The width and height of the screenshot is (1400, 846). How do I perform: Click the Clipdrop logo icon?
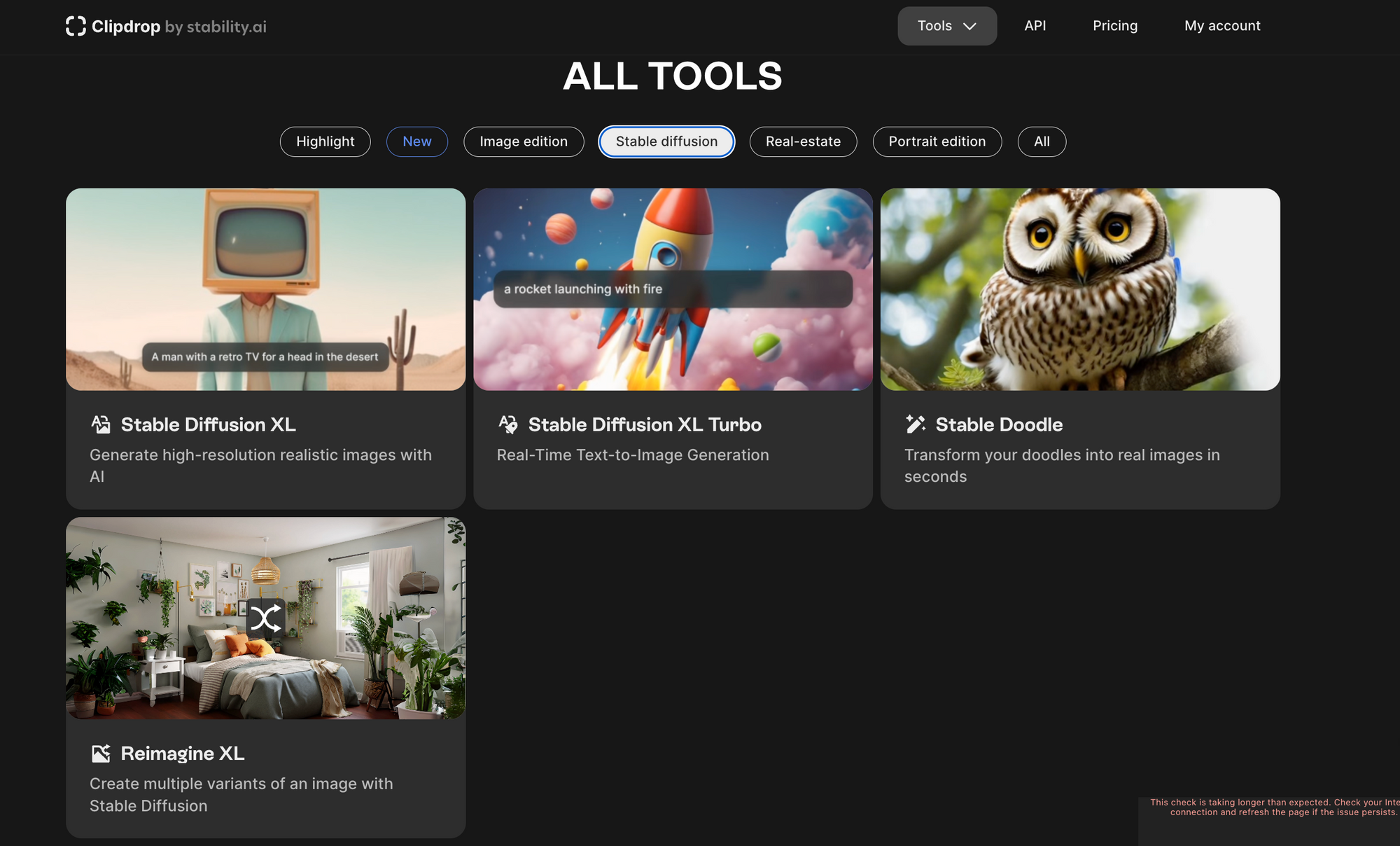[76, 26]
